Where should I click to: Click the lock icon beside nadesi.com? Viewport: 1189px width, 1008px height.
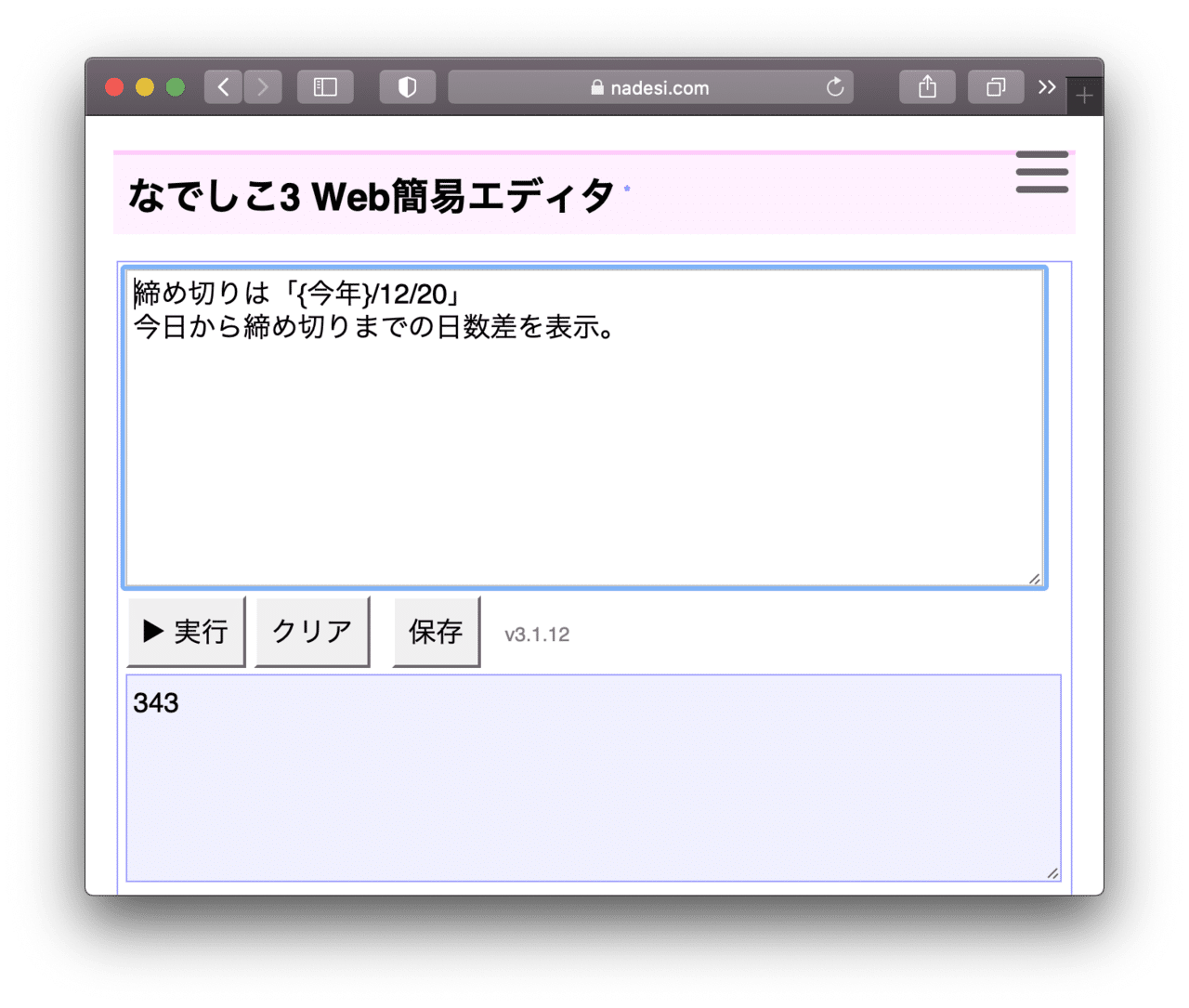597,87
